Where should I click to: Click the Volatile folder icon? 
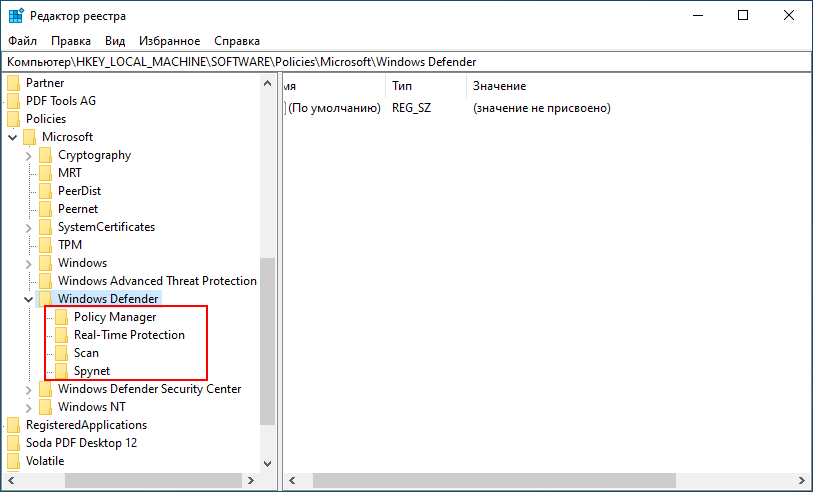pos(13,461)
